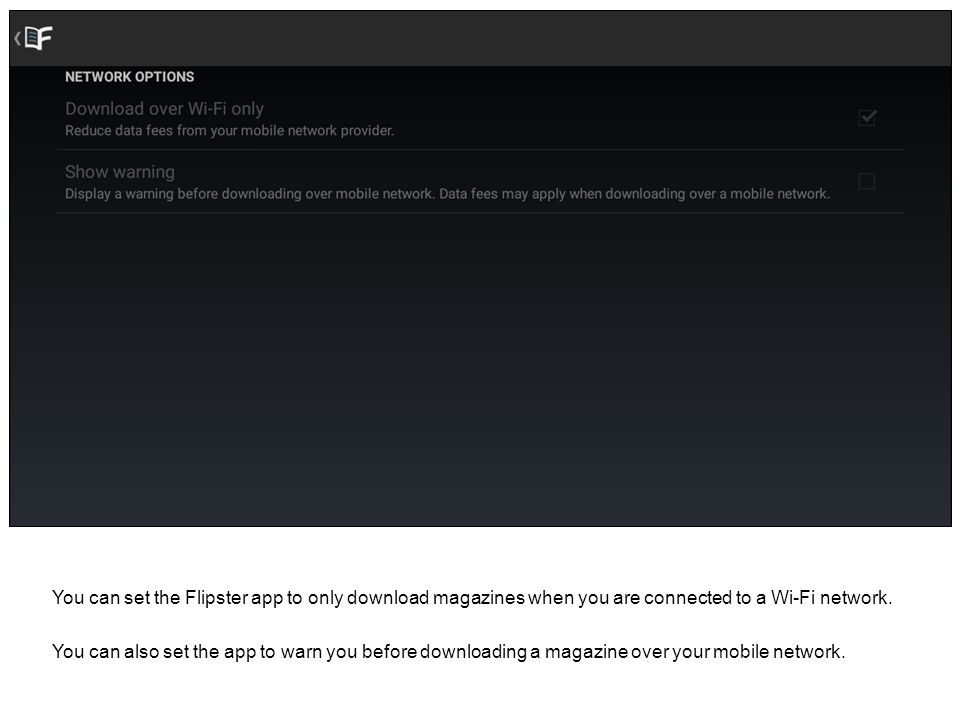The image size is (960, 720).
Task: Click the caption about downloading magazines on Wi-Fi
Action: click(472, 598)
